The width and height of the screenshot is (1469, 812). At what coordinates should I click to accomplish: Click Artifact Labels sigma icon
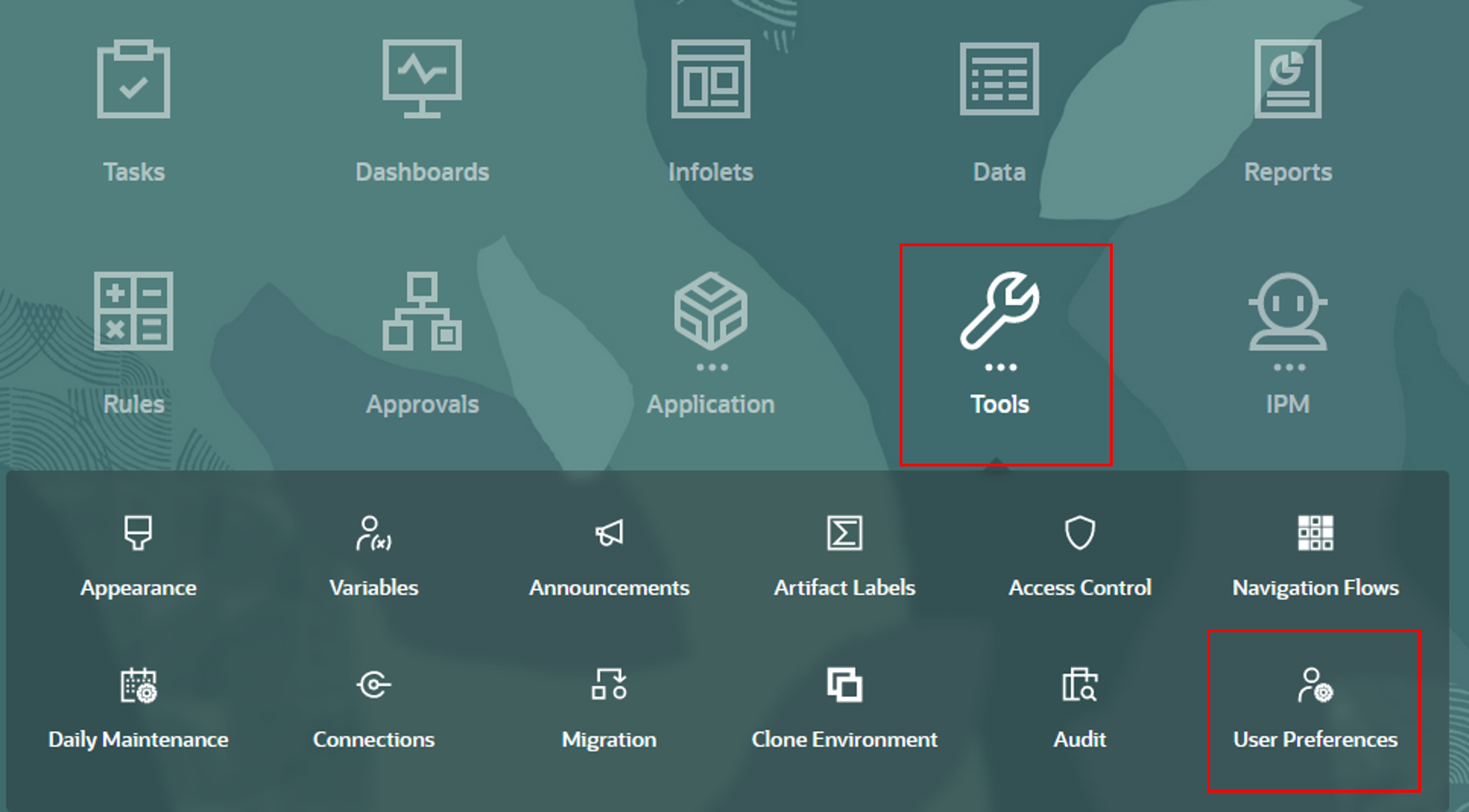coord(844,533)
